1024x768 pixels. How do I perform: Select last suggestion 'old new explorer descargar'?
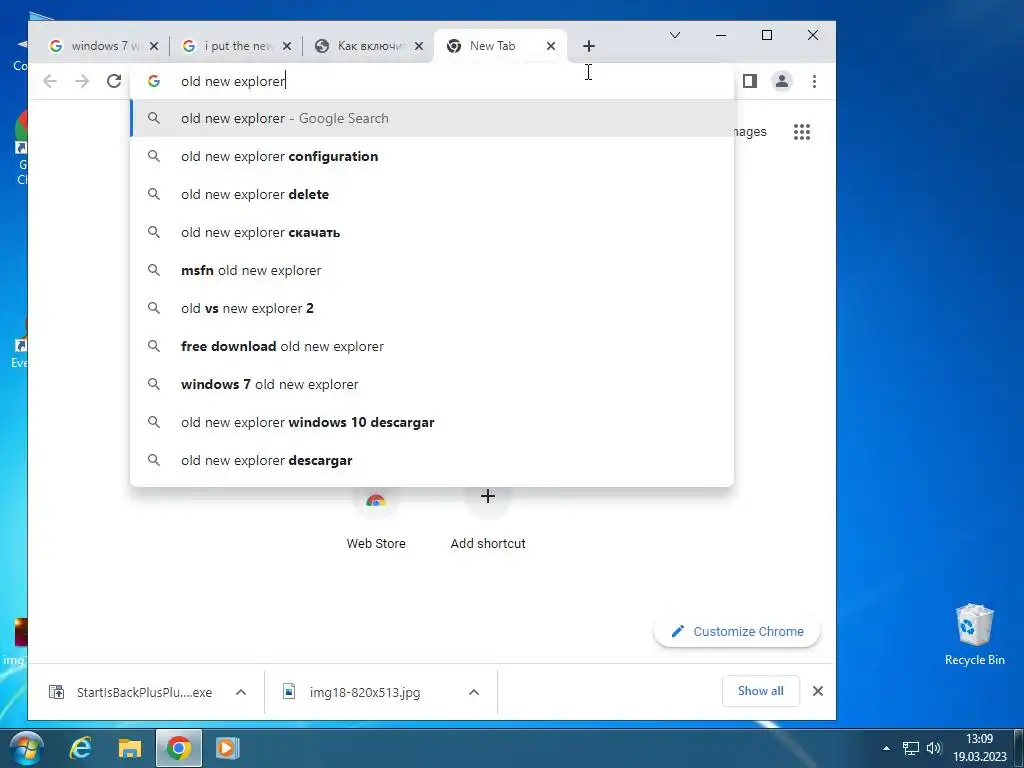click(x=432, y=460)
